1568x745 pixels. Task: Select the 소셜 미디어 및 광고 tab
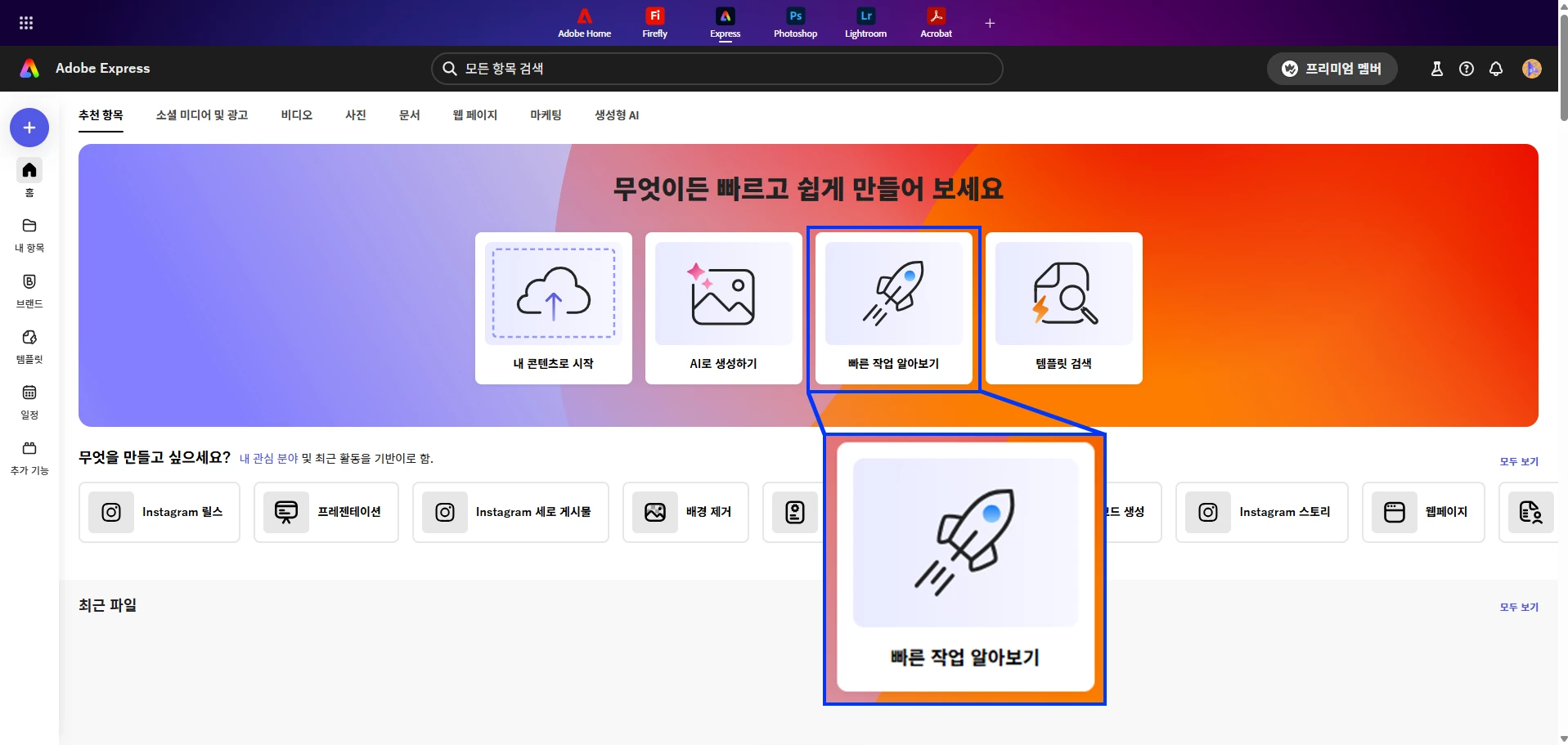point(202,115)
